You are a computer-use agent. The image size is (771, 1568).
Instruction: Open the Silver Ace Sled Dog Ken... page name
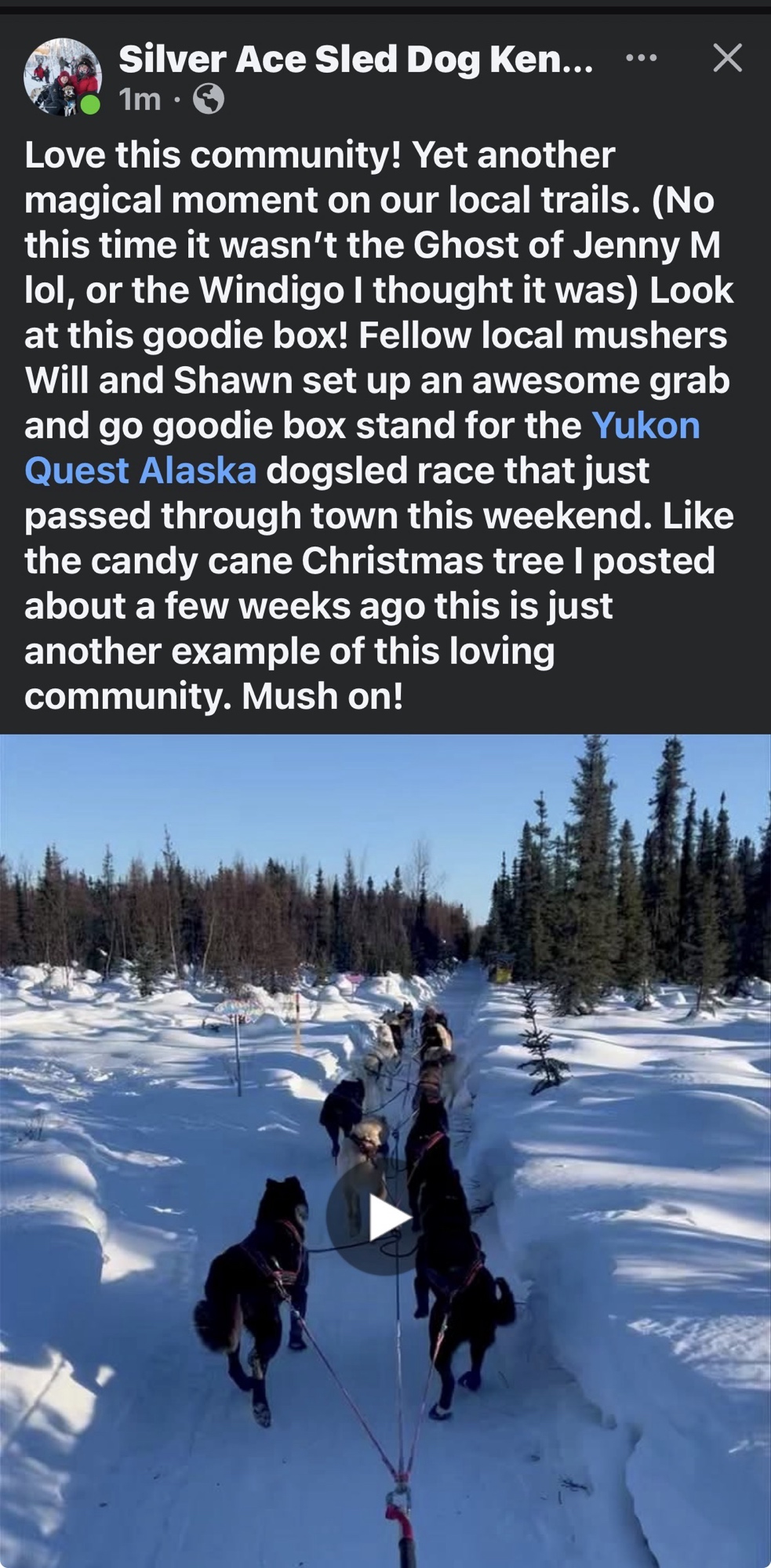(x=355, y=59)
